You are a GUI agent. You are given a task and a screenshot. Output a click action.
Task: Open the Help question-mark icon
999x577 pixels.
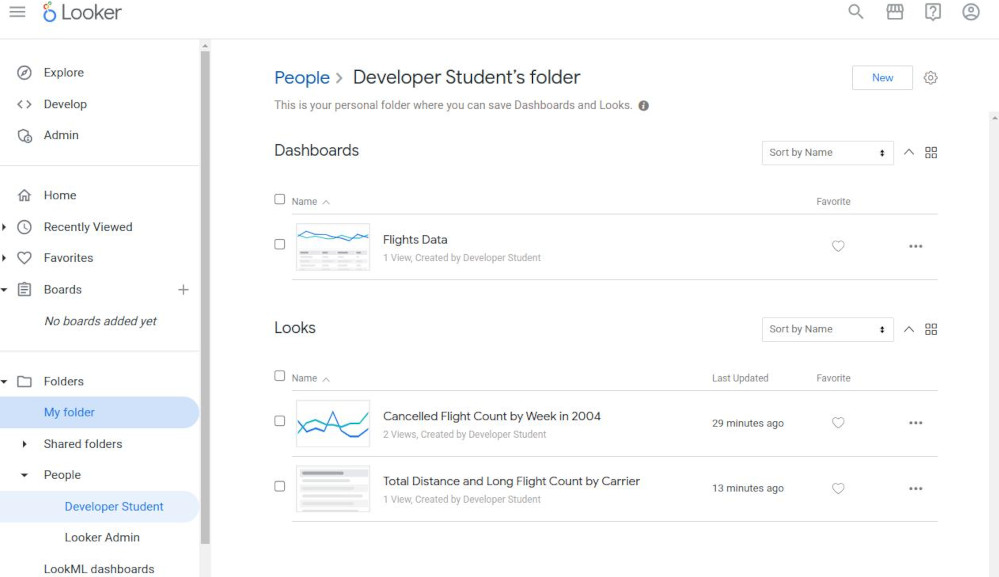[933, 11]
